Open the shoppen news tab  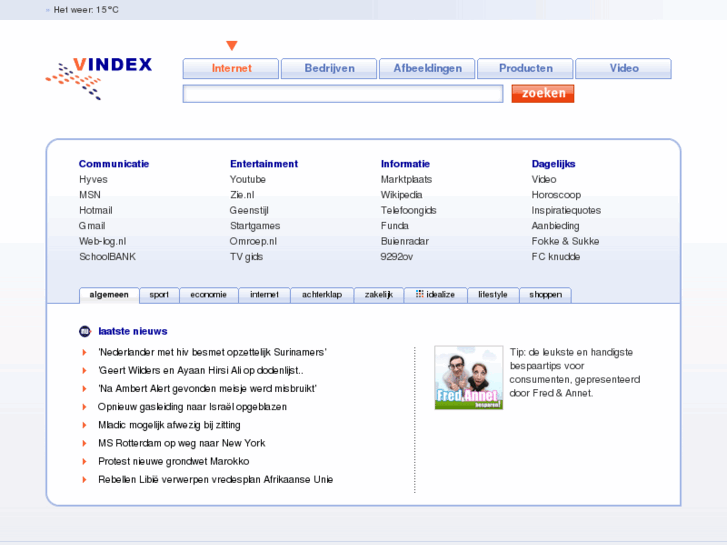[545, 295]
